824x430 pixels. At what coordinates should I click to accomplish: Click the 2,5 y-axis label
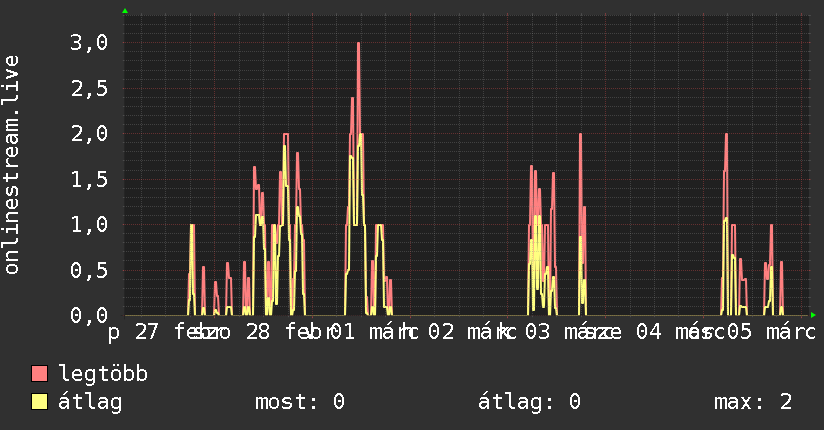pos(89,88)
